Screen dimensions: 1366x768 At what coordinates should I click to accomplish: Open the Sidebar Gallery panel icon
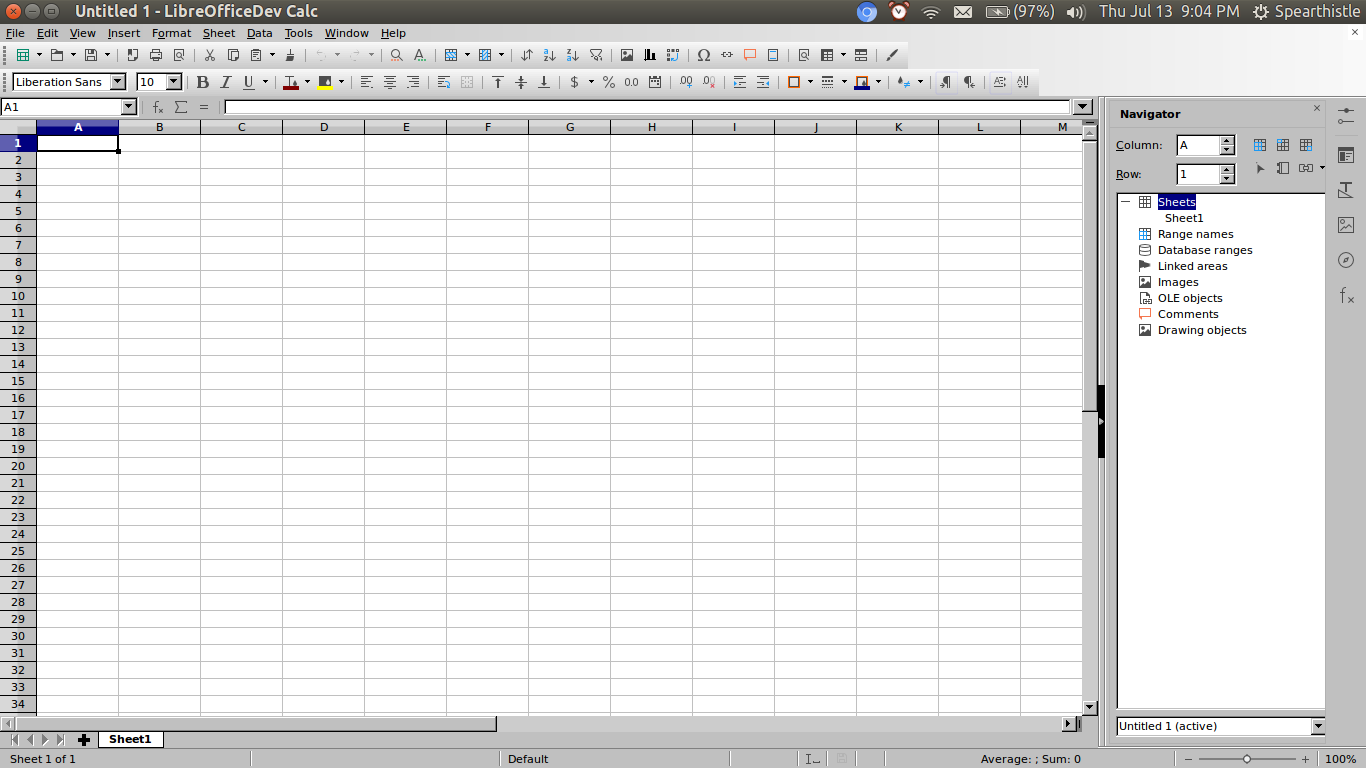coord(1346,225)
